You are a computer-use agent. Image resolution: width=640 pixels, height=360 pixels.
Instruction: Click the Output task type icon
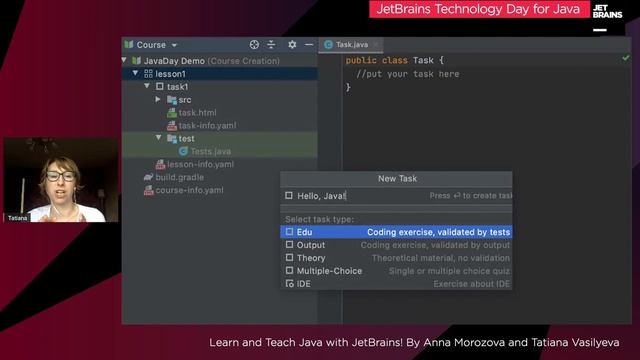coord(289,244)
